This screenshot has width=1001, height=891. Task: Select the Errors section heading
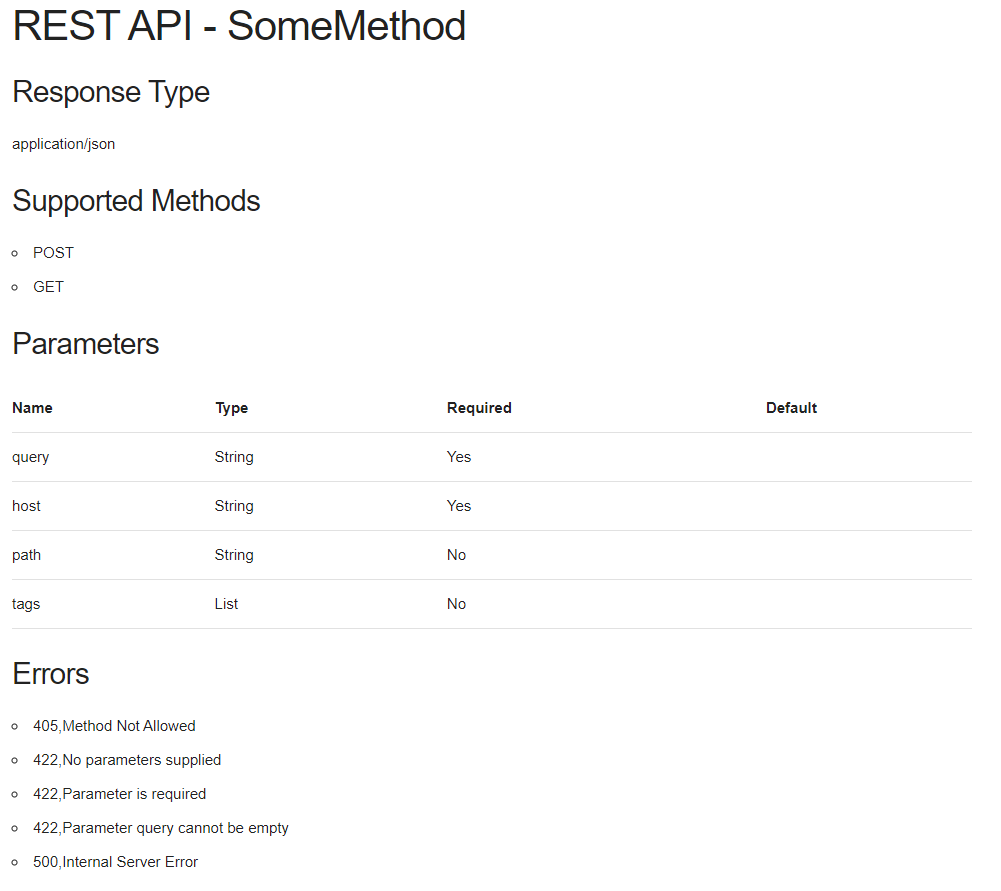[51, 674]
